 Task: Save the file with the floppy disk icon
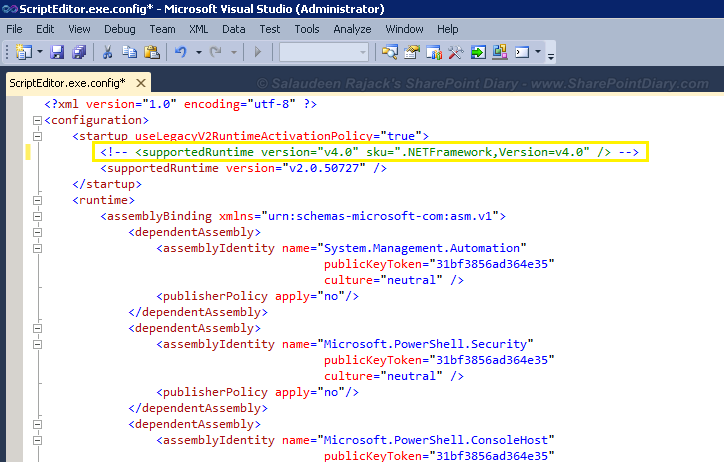[x=57, y=52]
